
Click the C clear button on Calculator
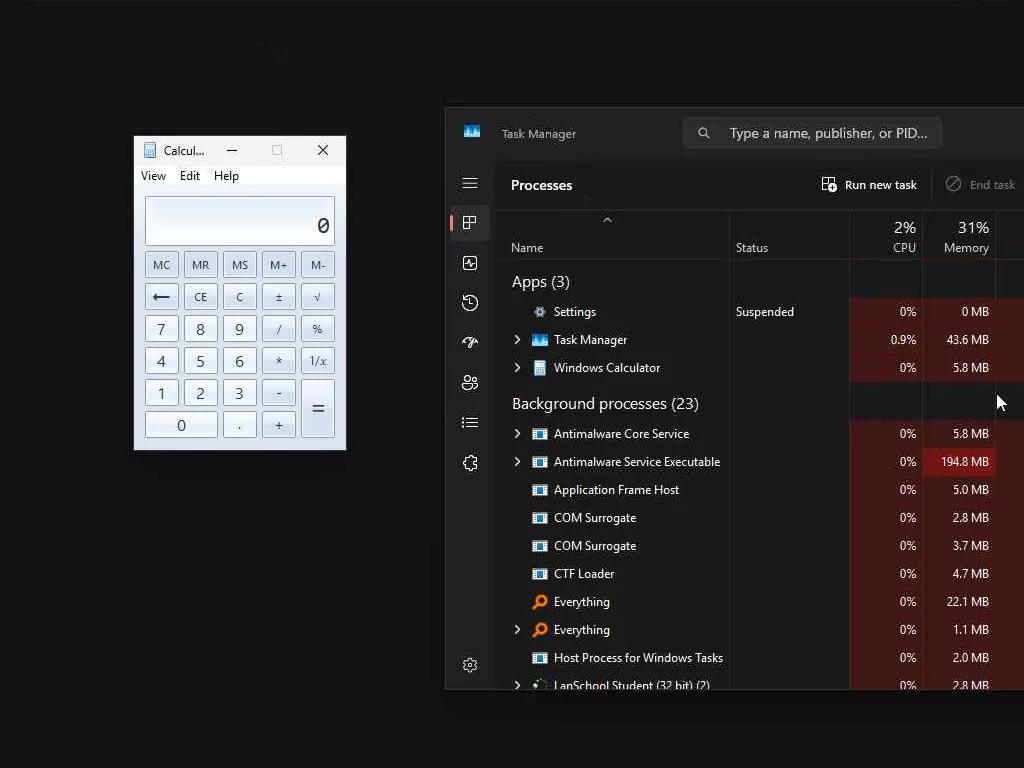(240, 297)
